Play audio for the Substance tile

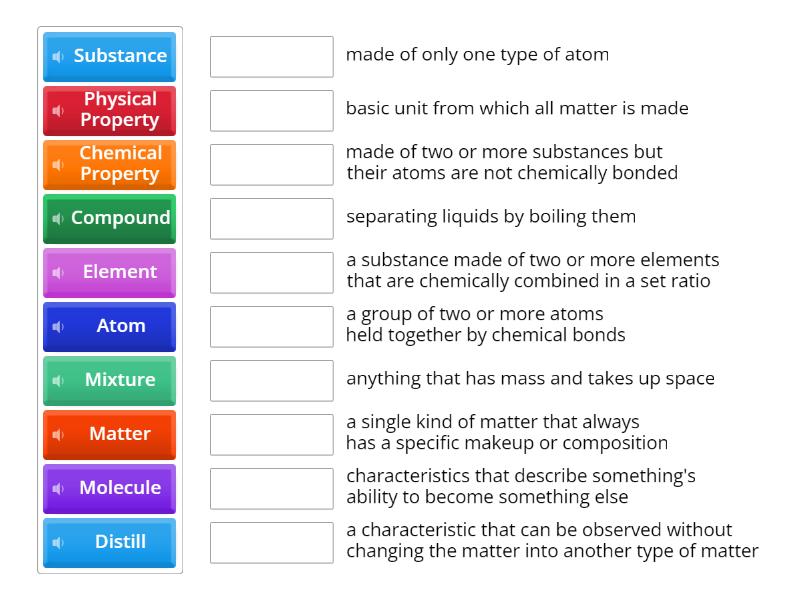[58, 57]
